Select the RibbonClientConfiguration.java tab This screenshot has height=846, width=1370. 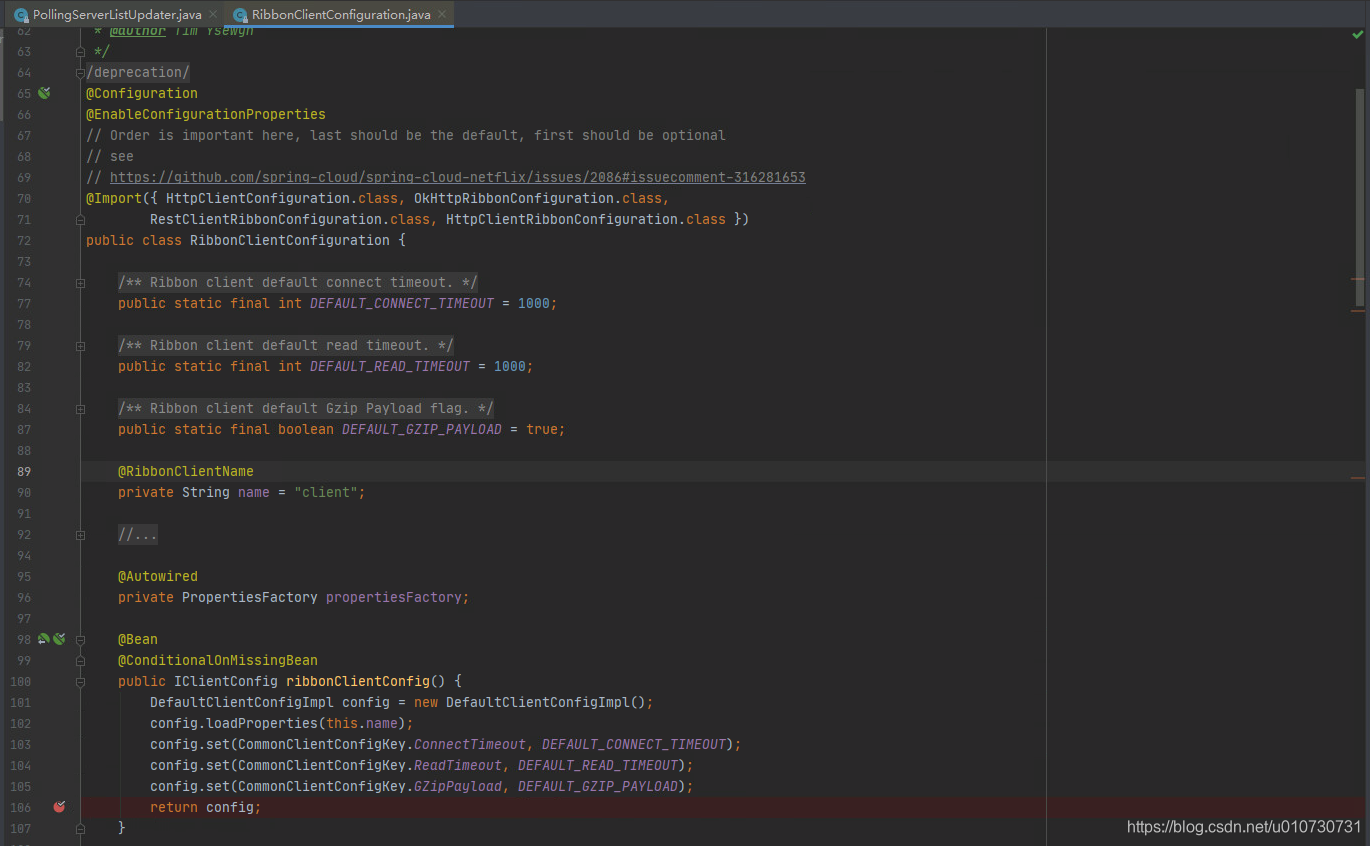[x=340, y=14]
